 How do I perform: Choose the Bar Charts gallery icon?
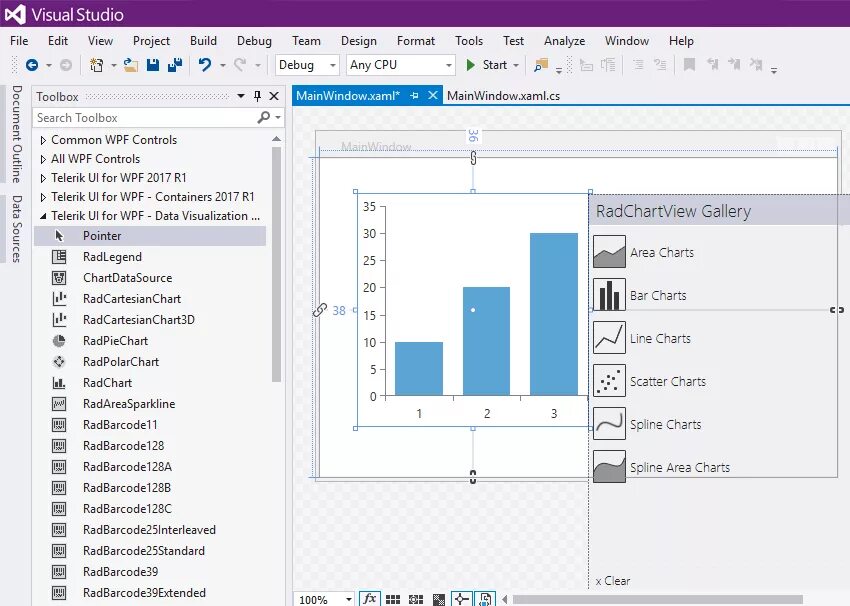pyautogui.click(x=609, y=294)
